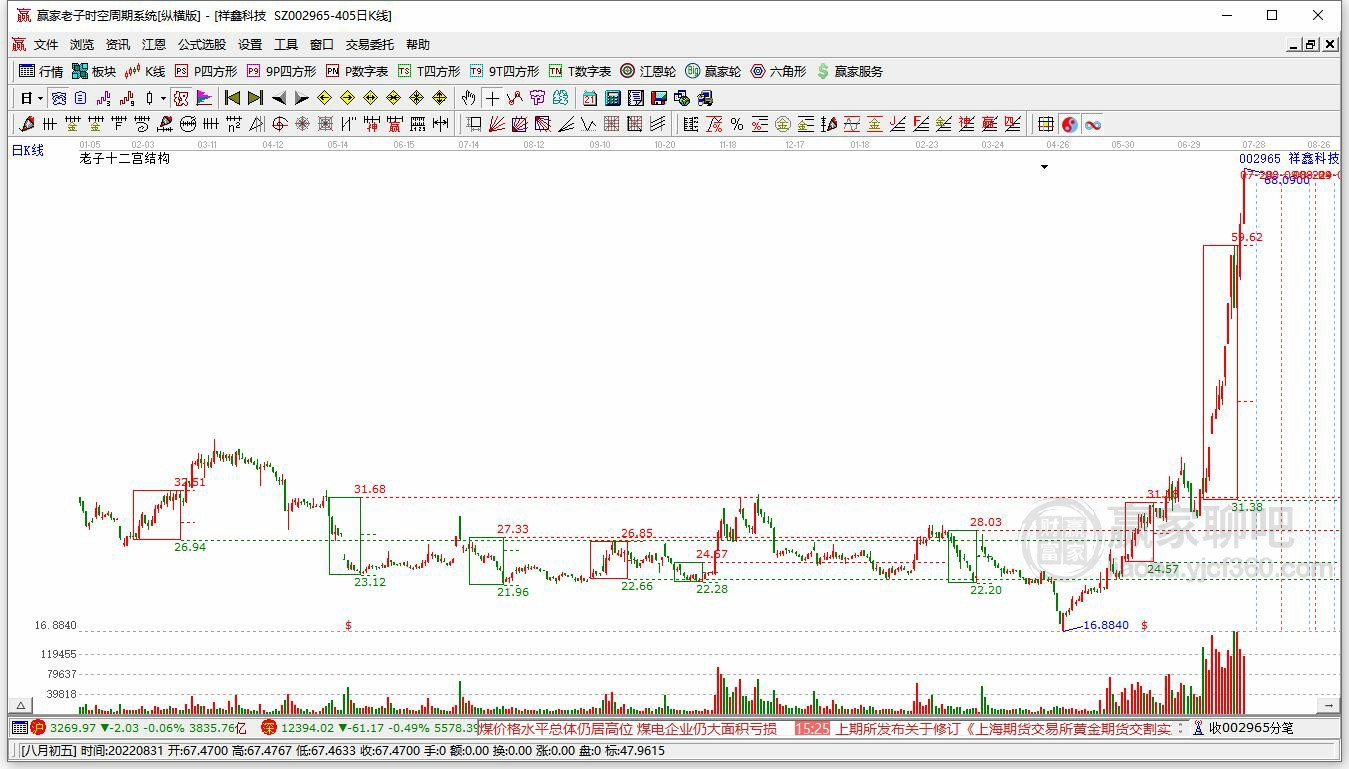
Task: Click the 16.8840 low price marker
Action: [x=1106, y=625]
